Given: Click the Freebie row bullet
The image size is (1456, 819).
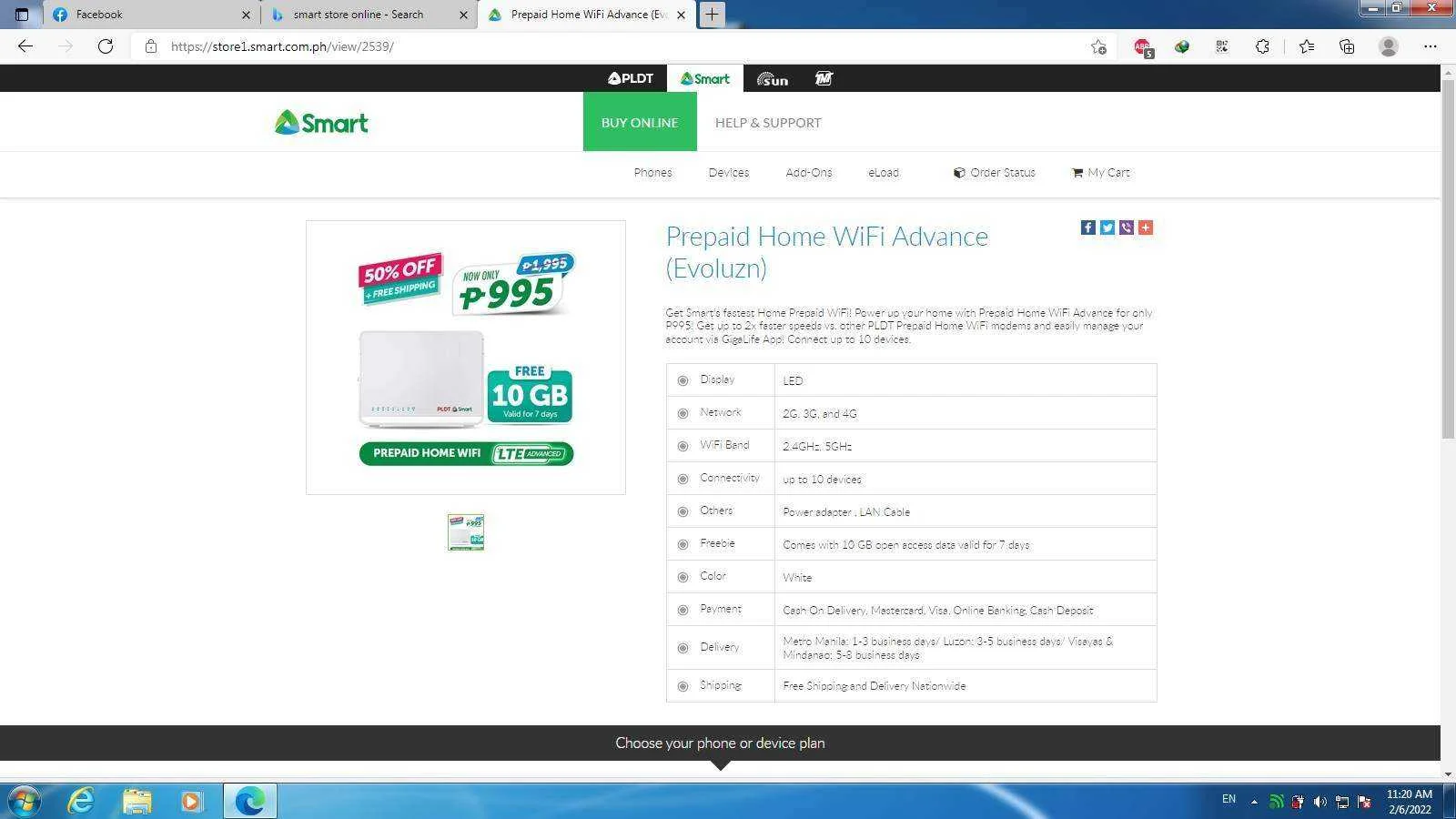Looking at the screenshot, I should [x=682, y=544].
